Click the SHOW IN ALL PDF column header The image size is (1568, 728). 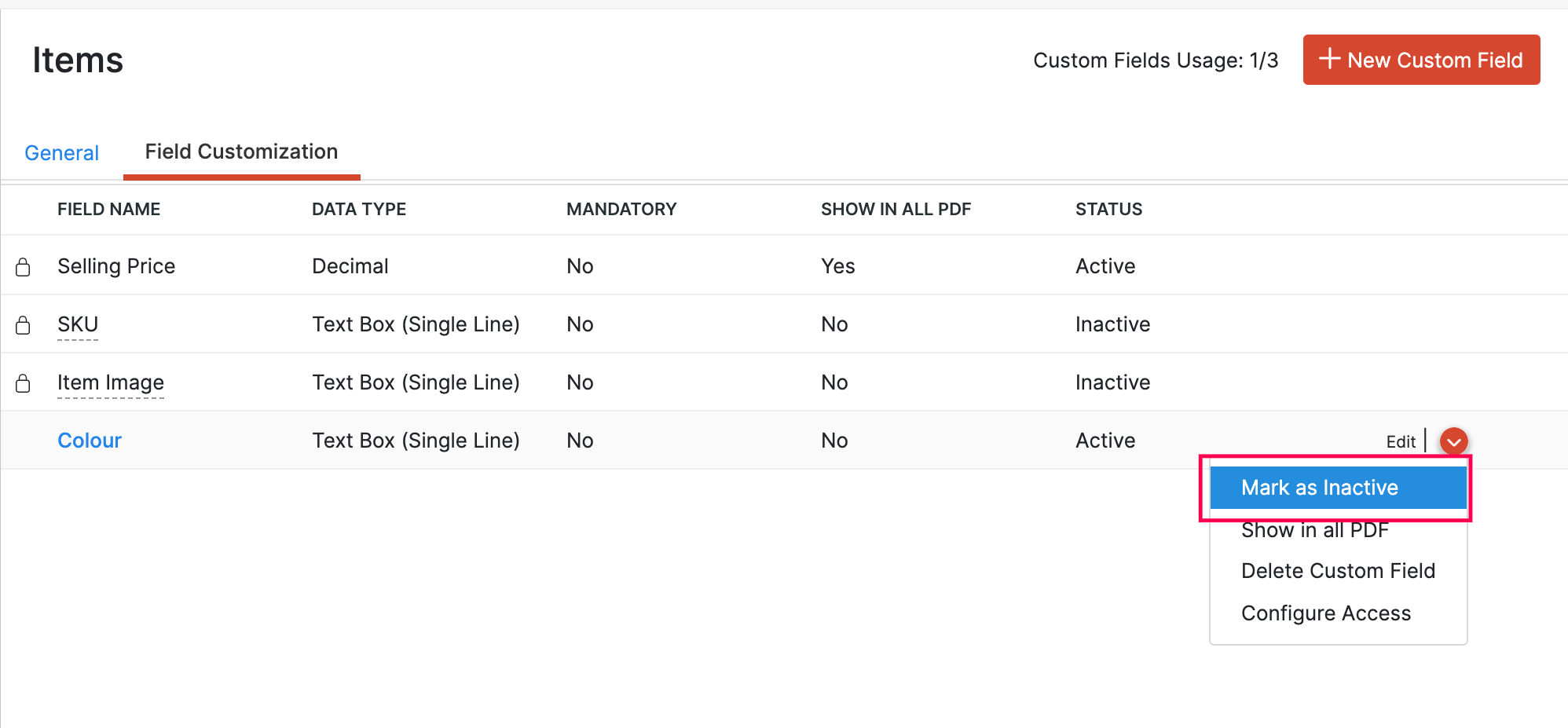pyautogui.click(x=896, y=209)
